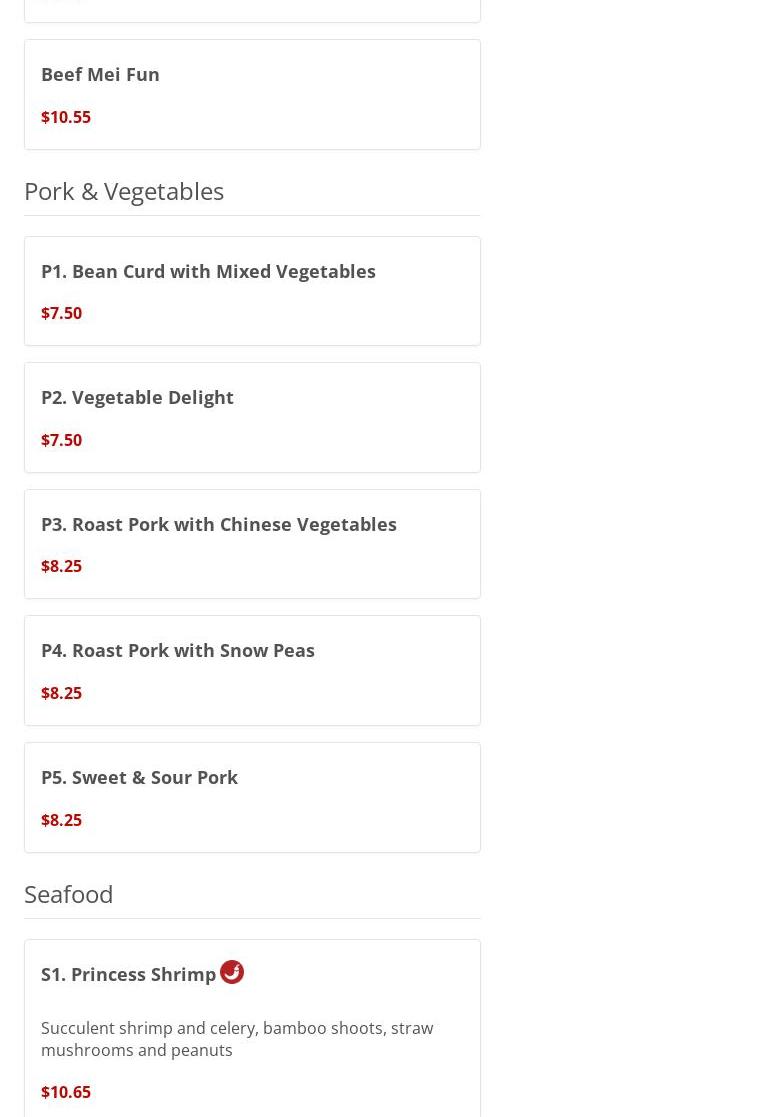Click the $10.55 price under Beef Mei Fun

(66, 117)
